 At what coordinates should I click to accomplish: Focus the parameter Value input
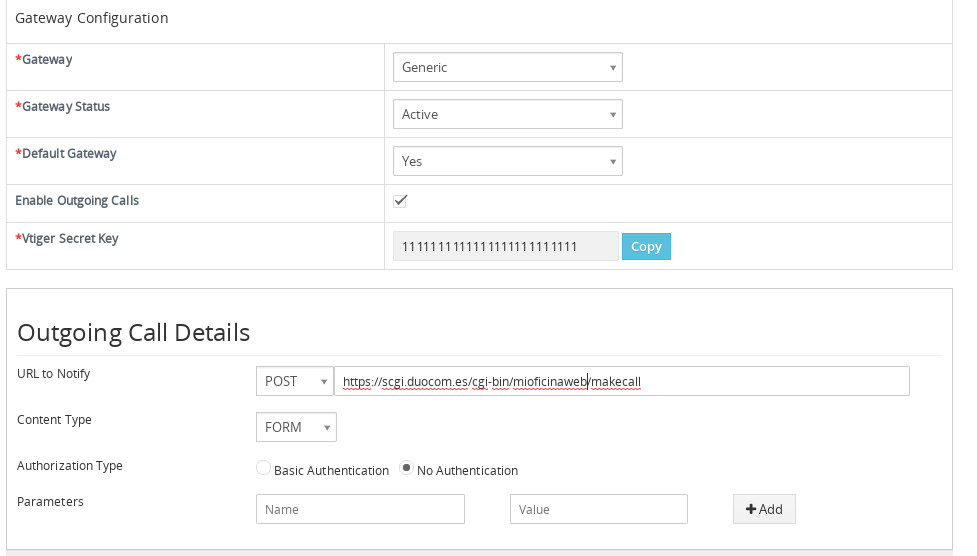coord(598,509)
